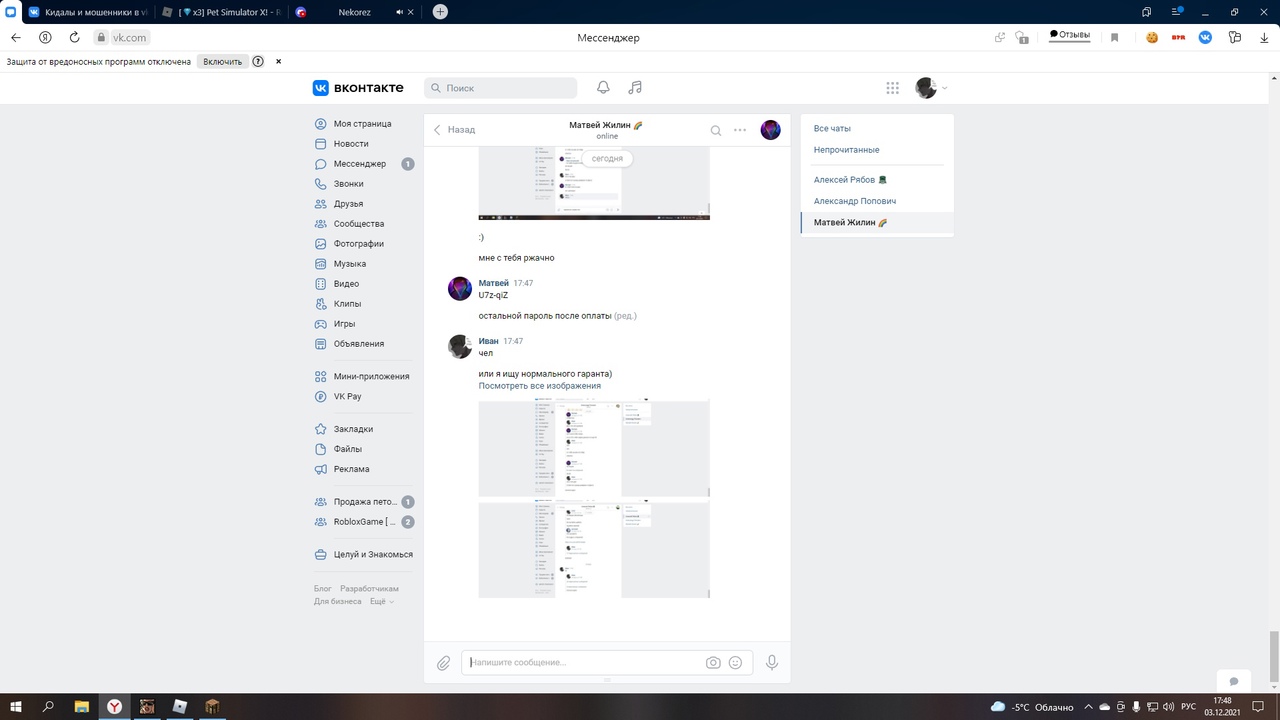Open the emoji picker smiley icon
1280x720 pixels.
tap(736, 663)
